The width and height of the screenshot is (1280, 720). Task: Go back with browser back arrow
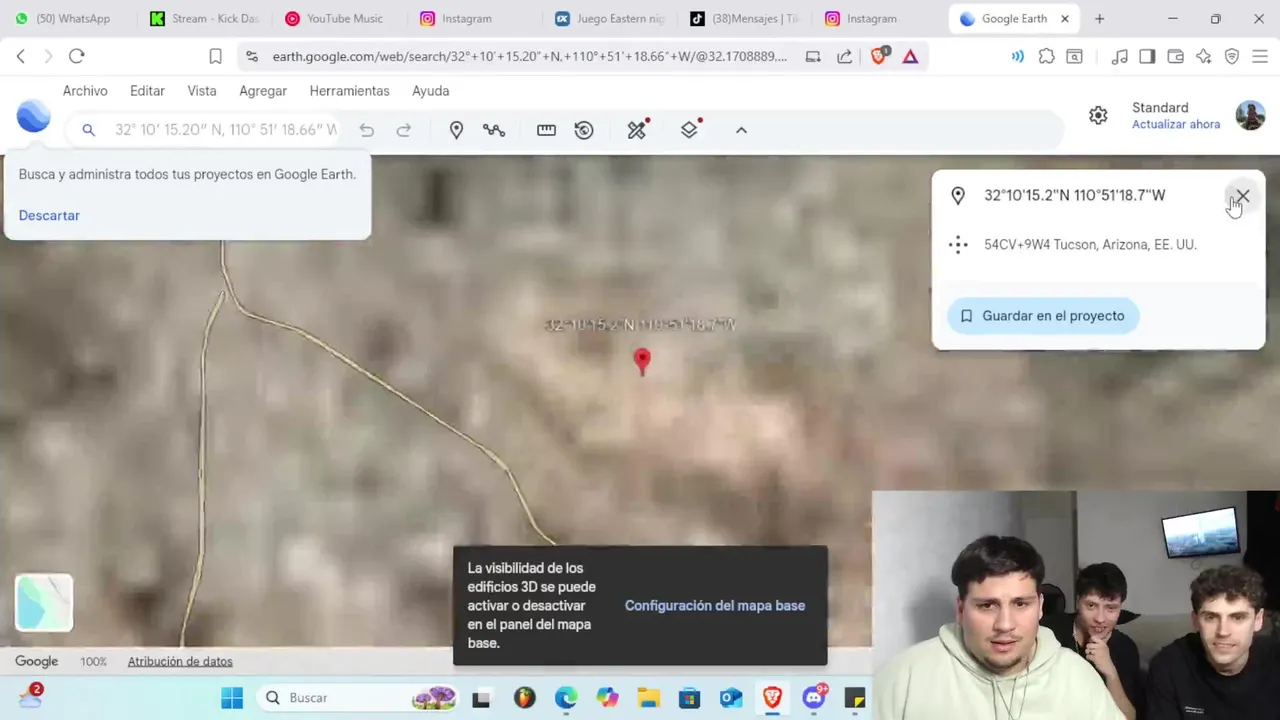[21, 56]
